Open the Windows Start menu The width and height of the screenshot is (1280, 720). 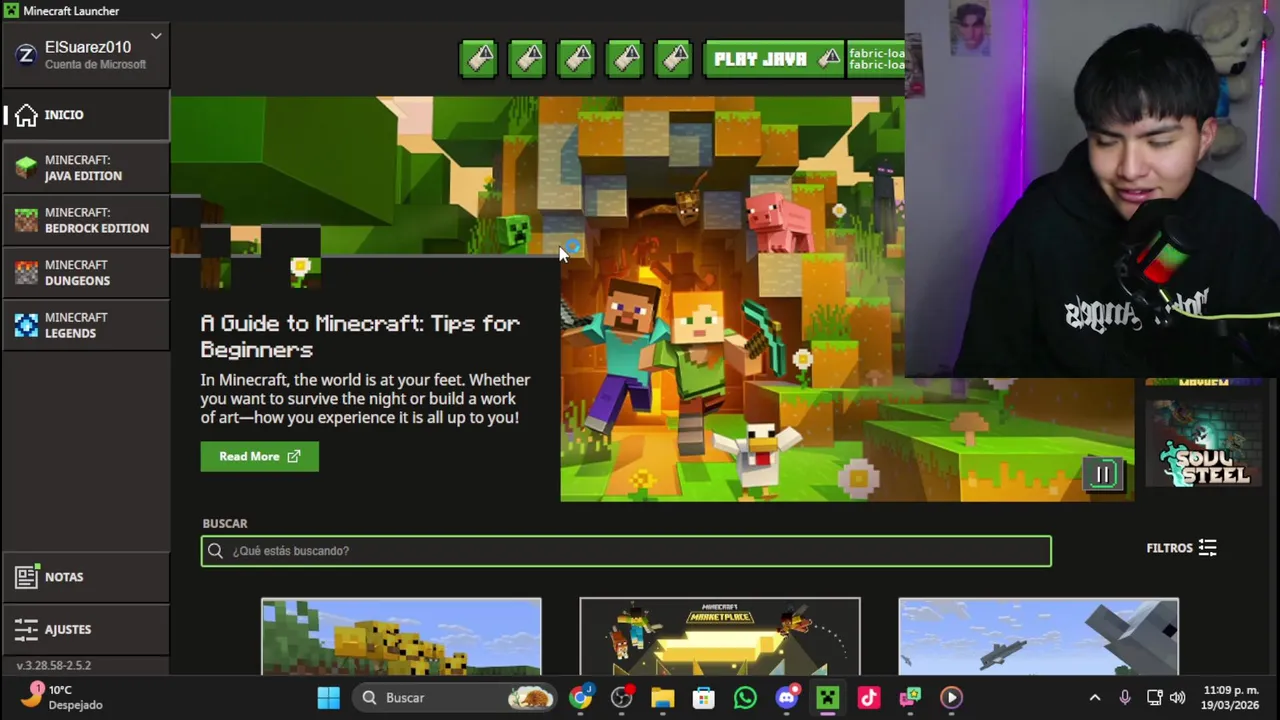point(328,698)
